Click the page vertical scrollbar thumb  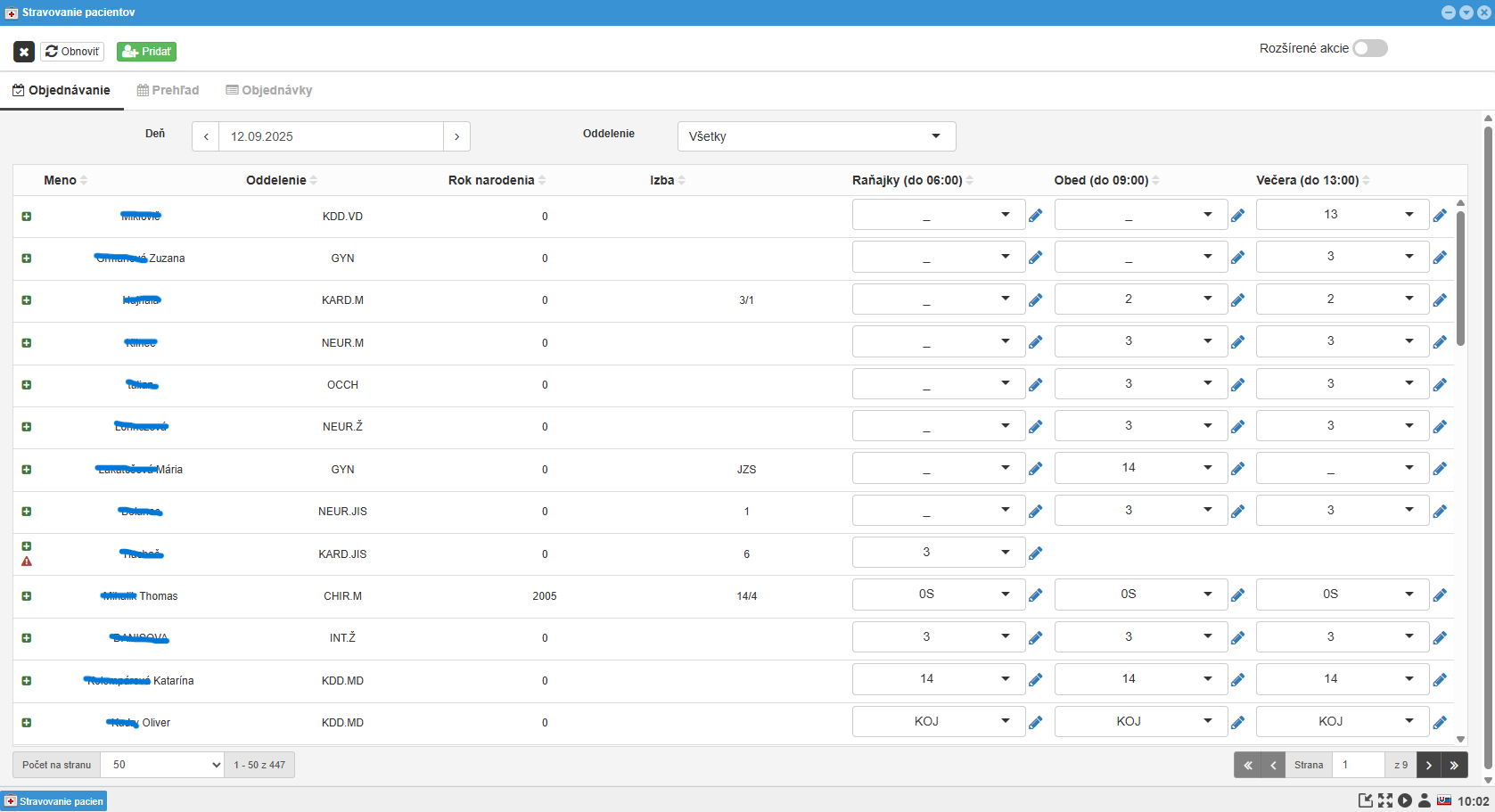coord(1488,447)
